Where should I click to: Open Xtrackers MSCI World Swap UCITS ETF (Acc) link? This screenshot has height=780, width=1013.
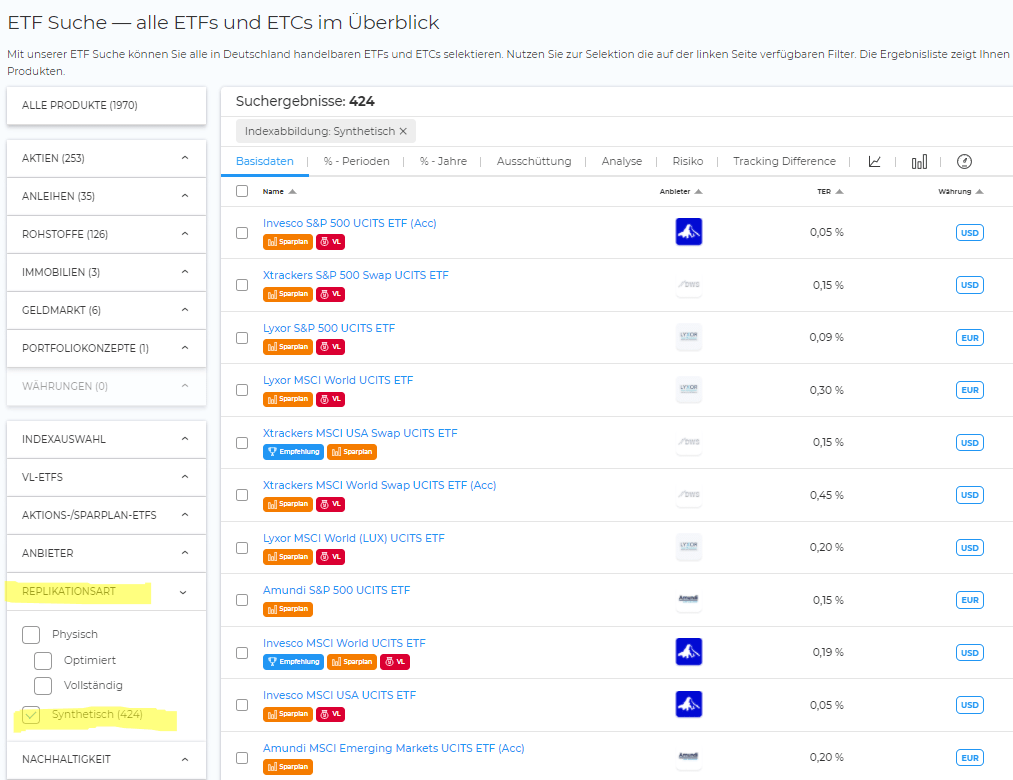point(379,485)
